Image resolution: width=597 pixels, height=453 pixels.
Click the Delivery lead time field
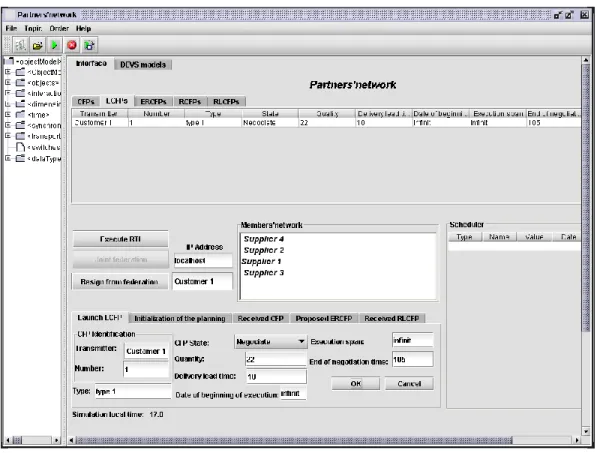276,376
